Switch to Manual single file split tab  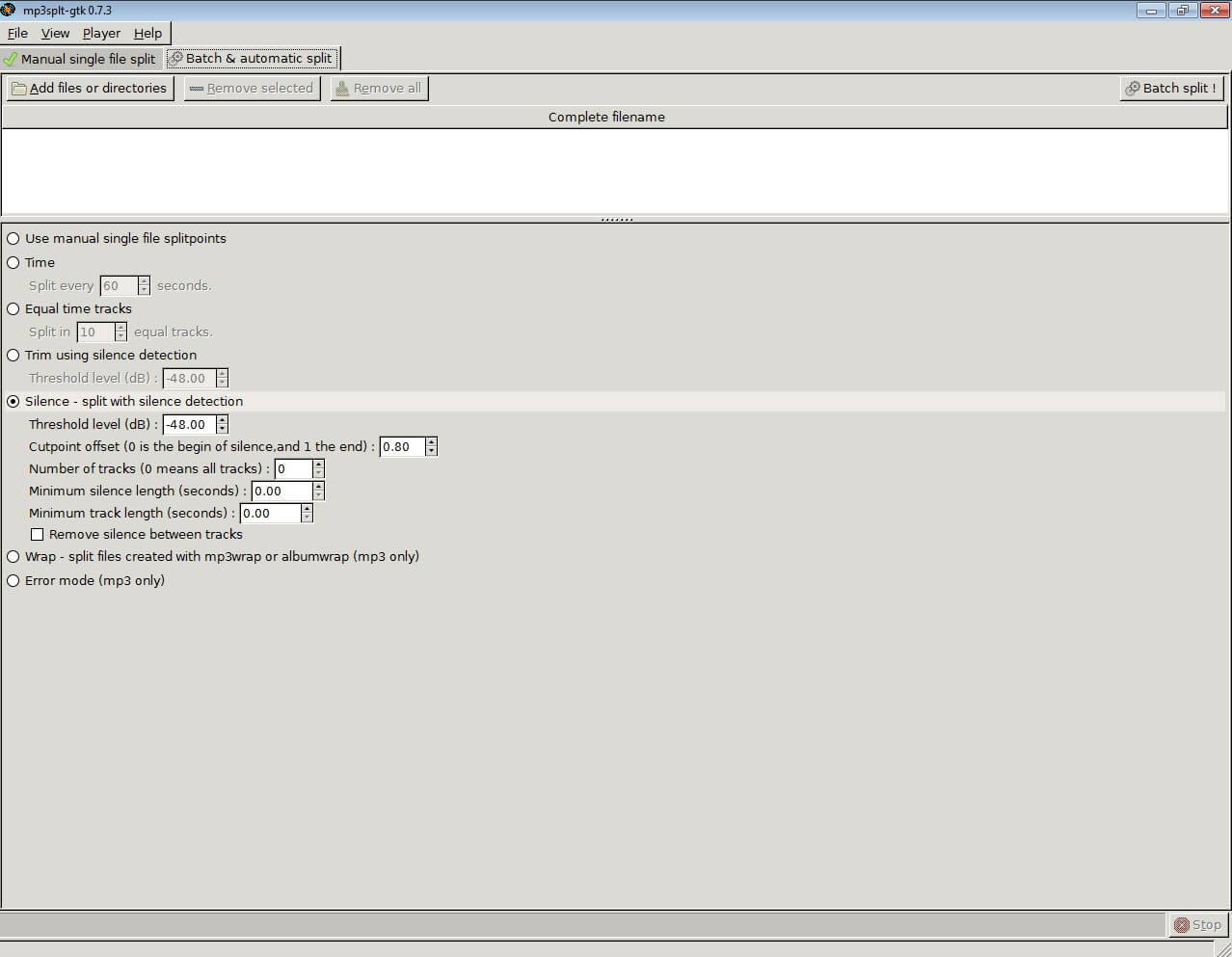(x=79, y=59)
